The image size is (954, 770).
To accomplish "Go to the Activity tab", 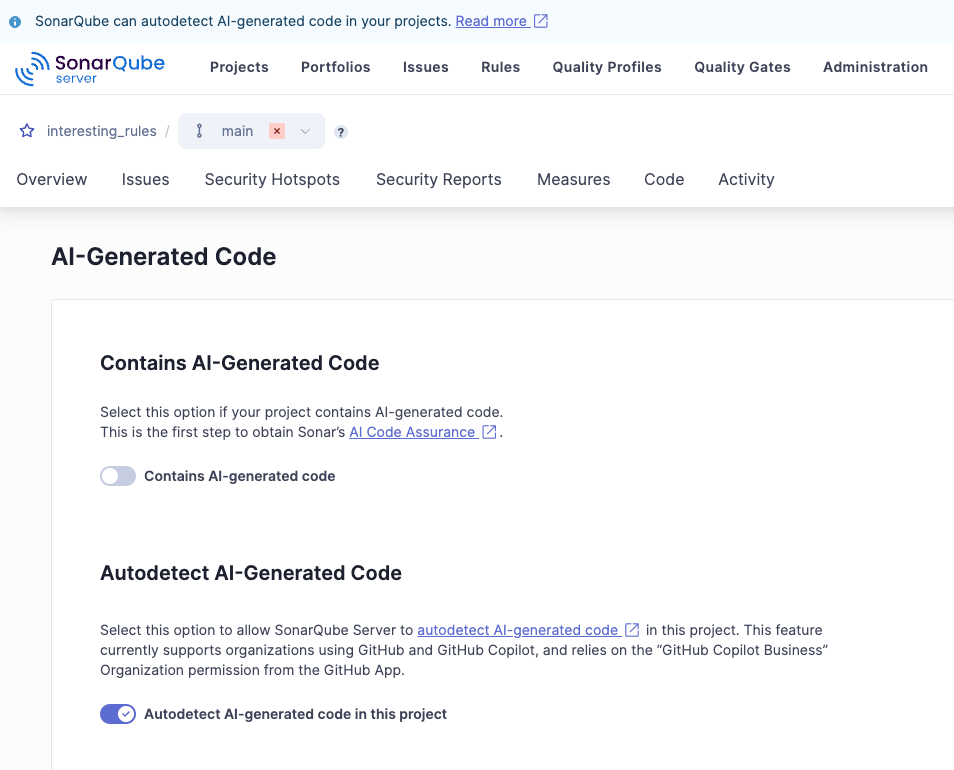I will [746, 179].
